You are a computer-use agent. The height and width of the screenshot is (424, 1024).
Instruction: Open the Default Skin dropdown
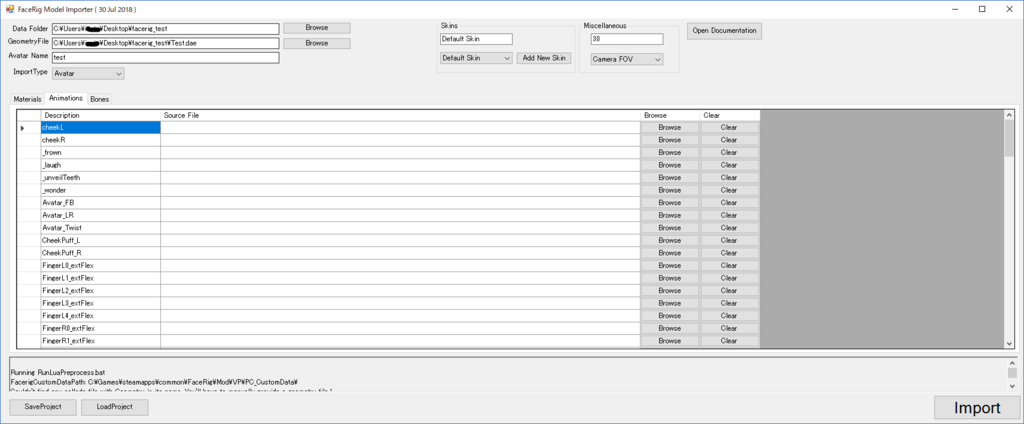pyautogui.click(x=476, y=58)
